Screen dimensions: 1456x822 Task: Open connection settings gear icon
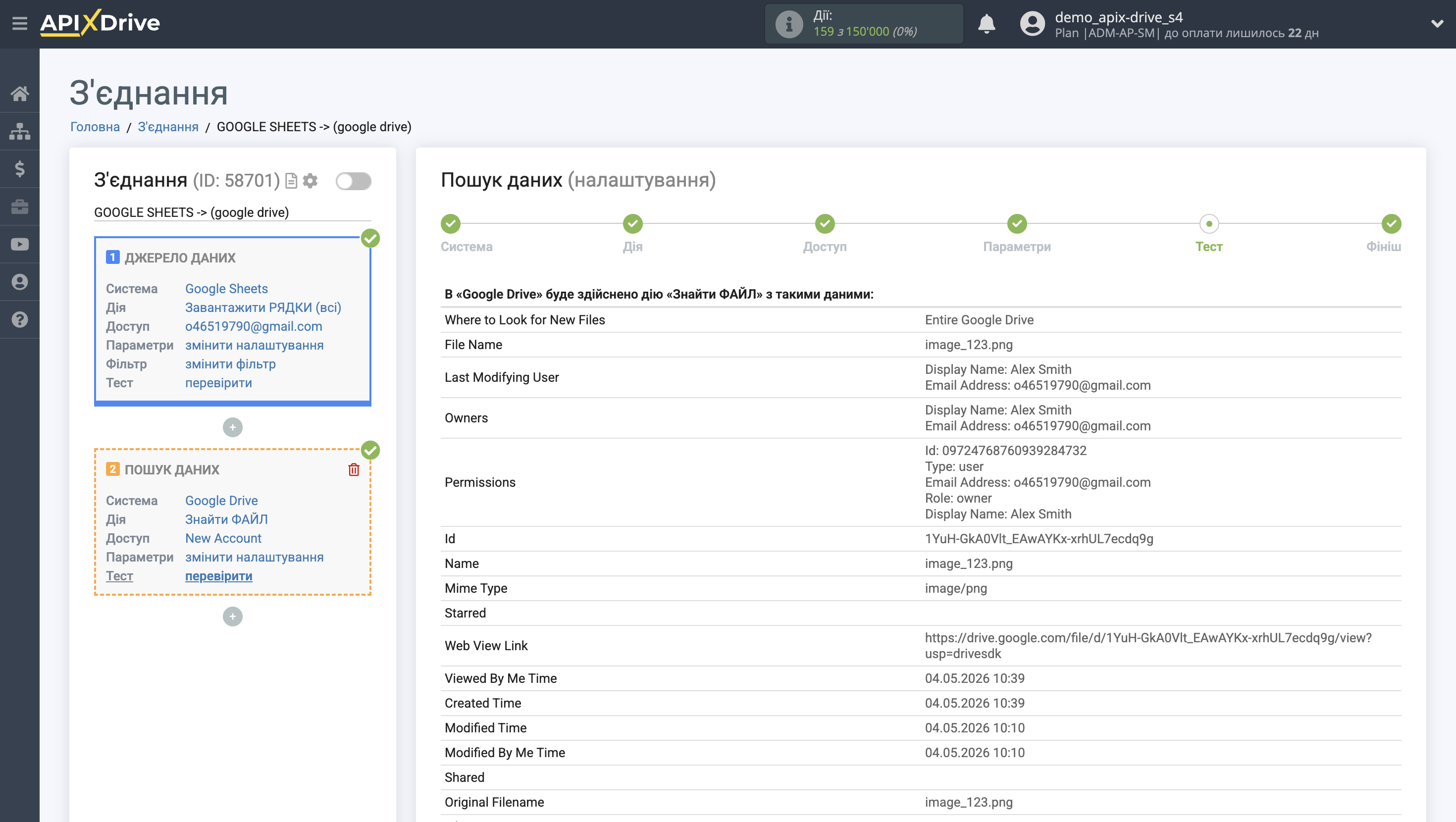click(311, 181)
